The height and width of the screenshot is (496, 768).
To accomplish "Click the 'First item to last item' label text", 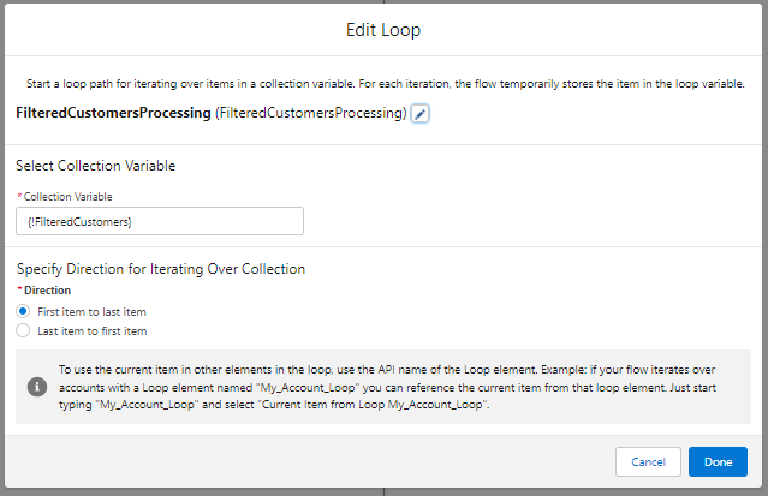I will pyautogui.click(x=92, y=312).
